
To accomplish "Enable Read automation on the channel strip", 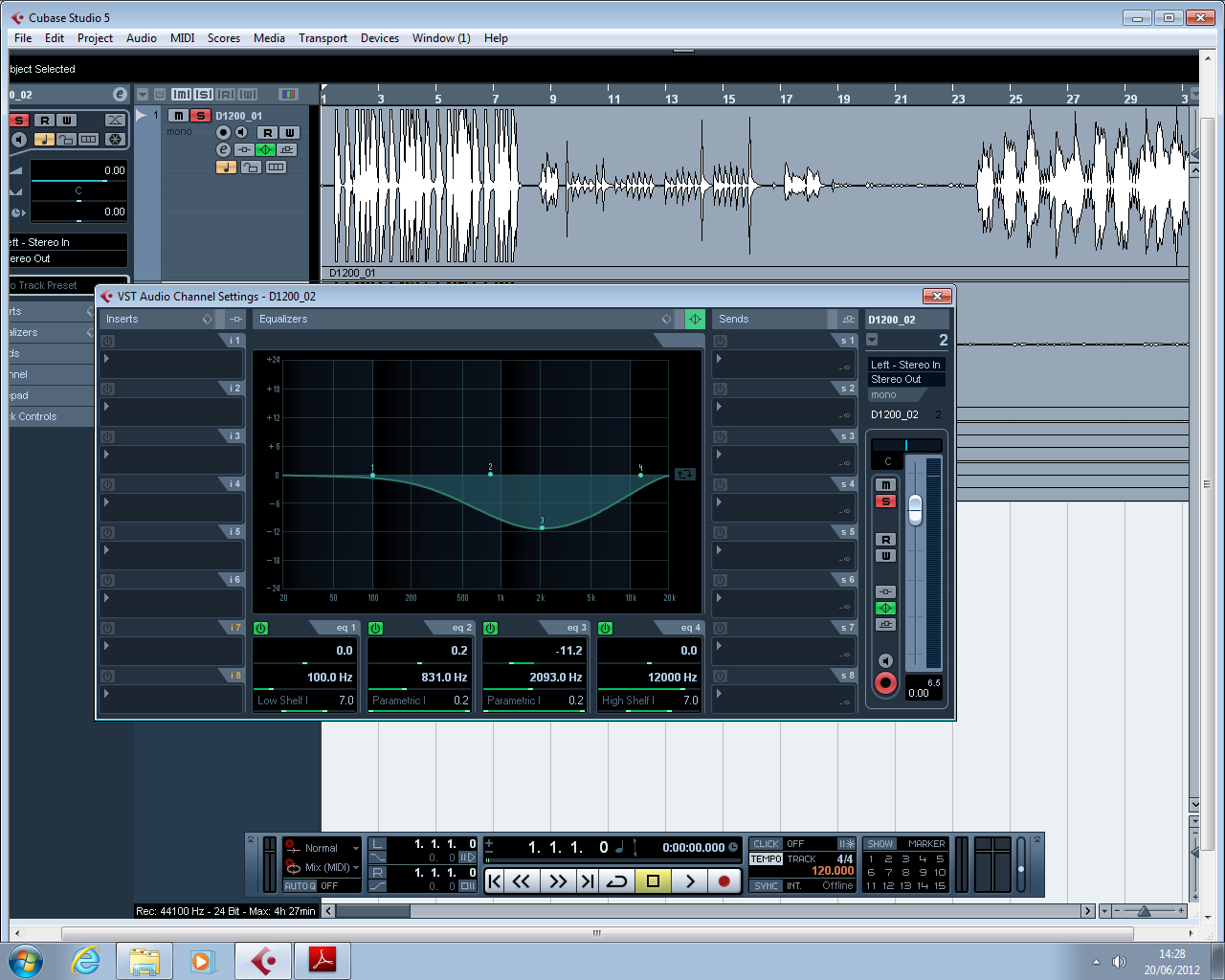I will tap(886, 540).
